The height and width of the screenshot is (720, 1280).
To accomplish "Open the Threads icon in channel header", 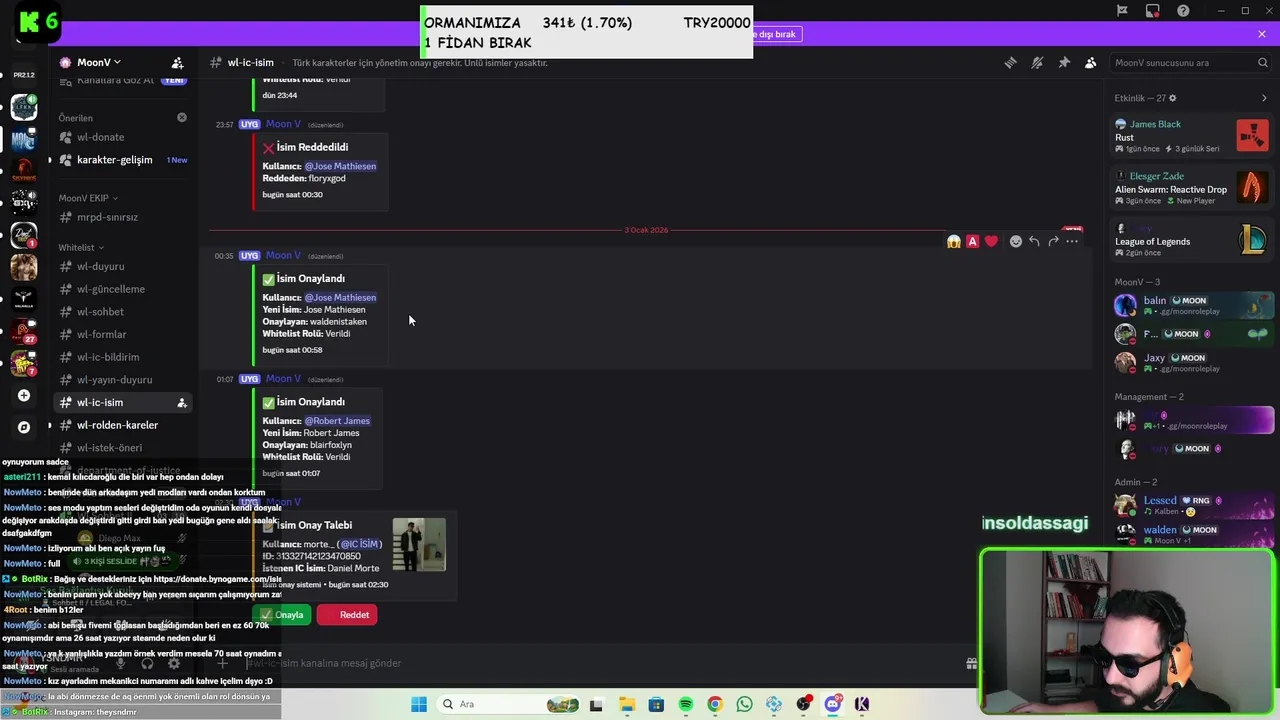I will click(1010, 62).
